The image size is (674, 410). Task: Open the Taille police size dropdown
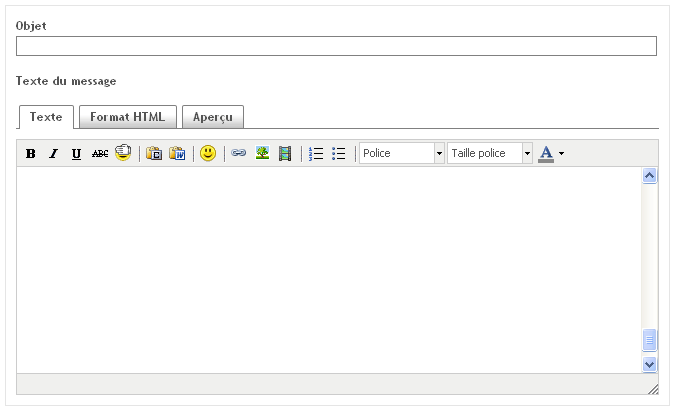527,154
